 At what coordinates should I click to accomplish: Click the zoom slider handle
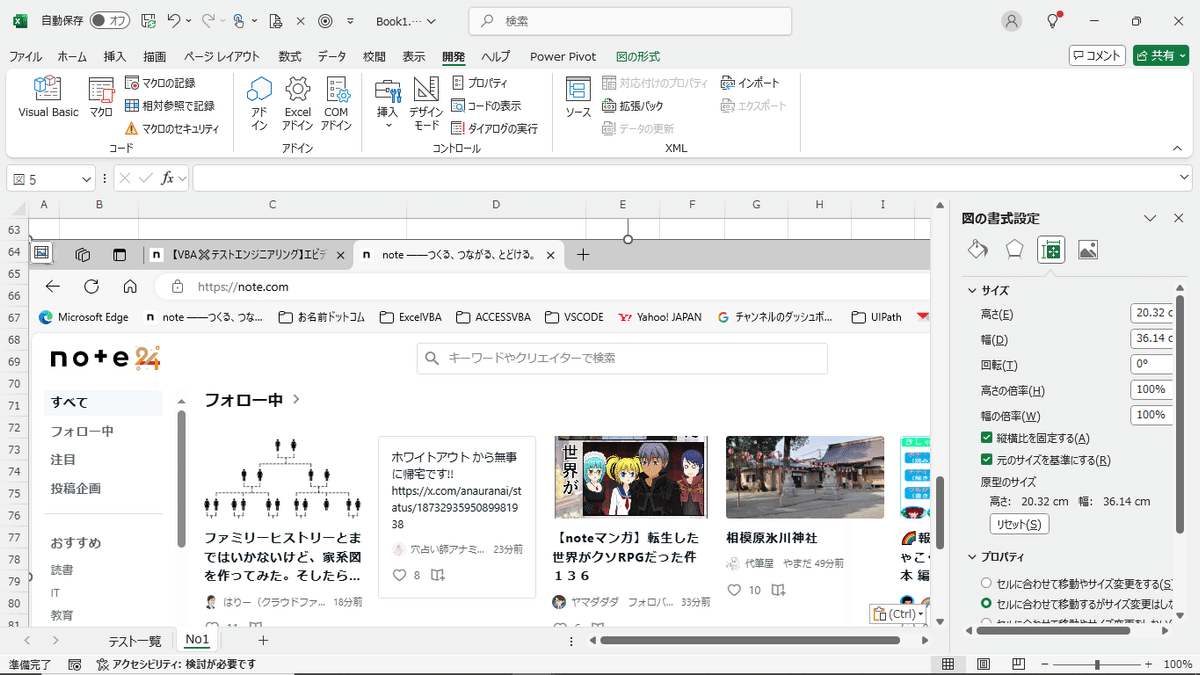point(1097,665)
